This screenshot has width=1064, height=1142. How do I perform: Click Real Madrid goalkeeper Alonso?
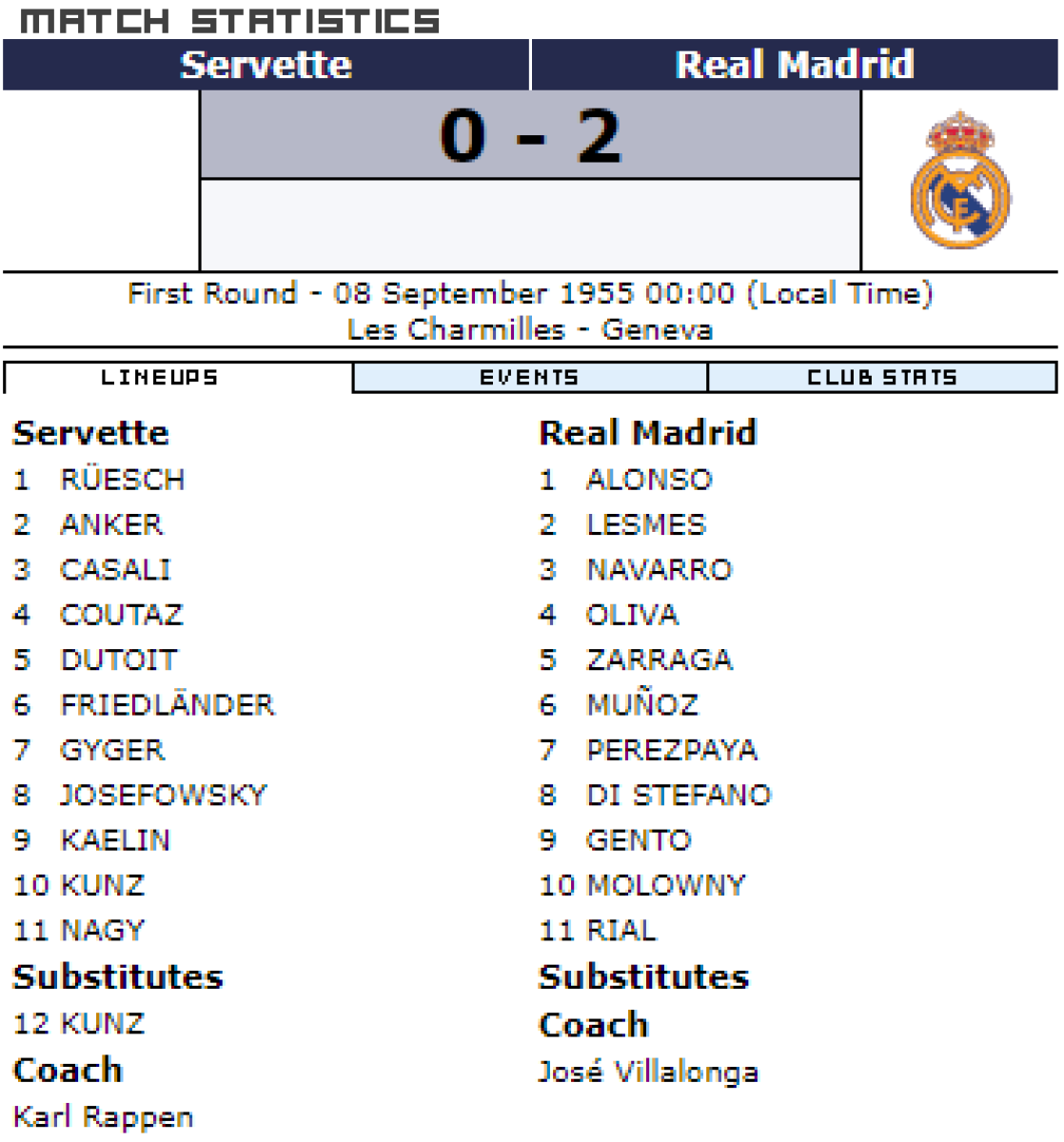pos(648,480)
